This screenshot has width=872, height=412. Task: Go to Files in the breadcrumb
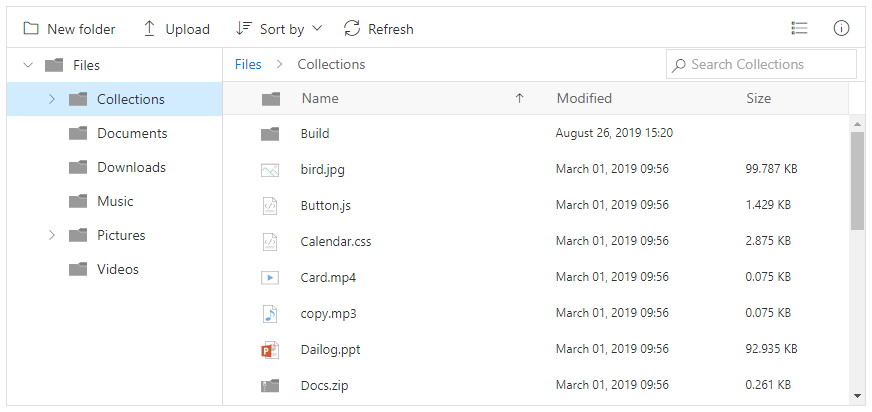tap(248, 65)
